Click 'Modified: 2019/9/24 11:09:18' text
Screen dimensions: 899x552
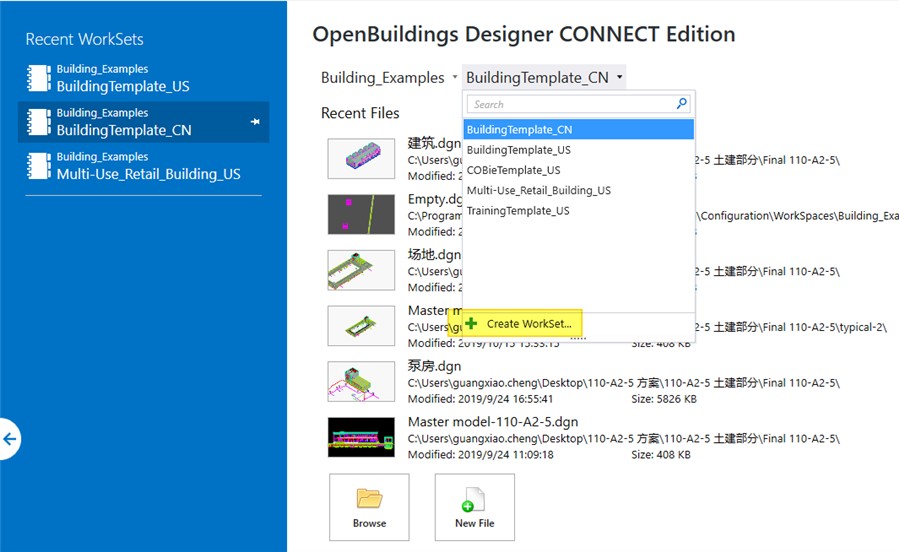pos(480,455)
